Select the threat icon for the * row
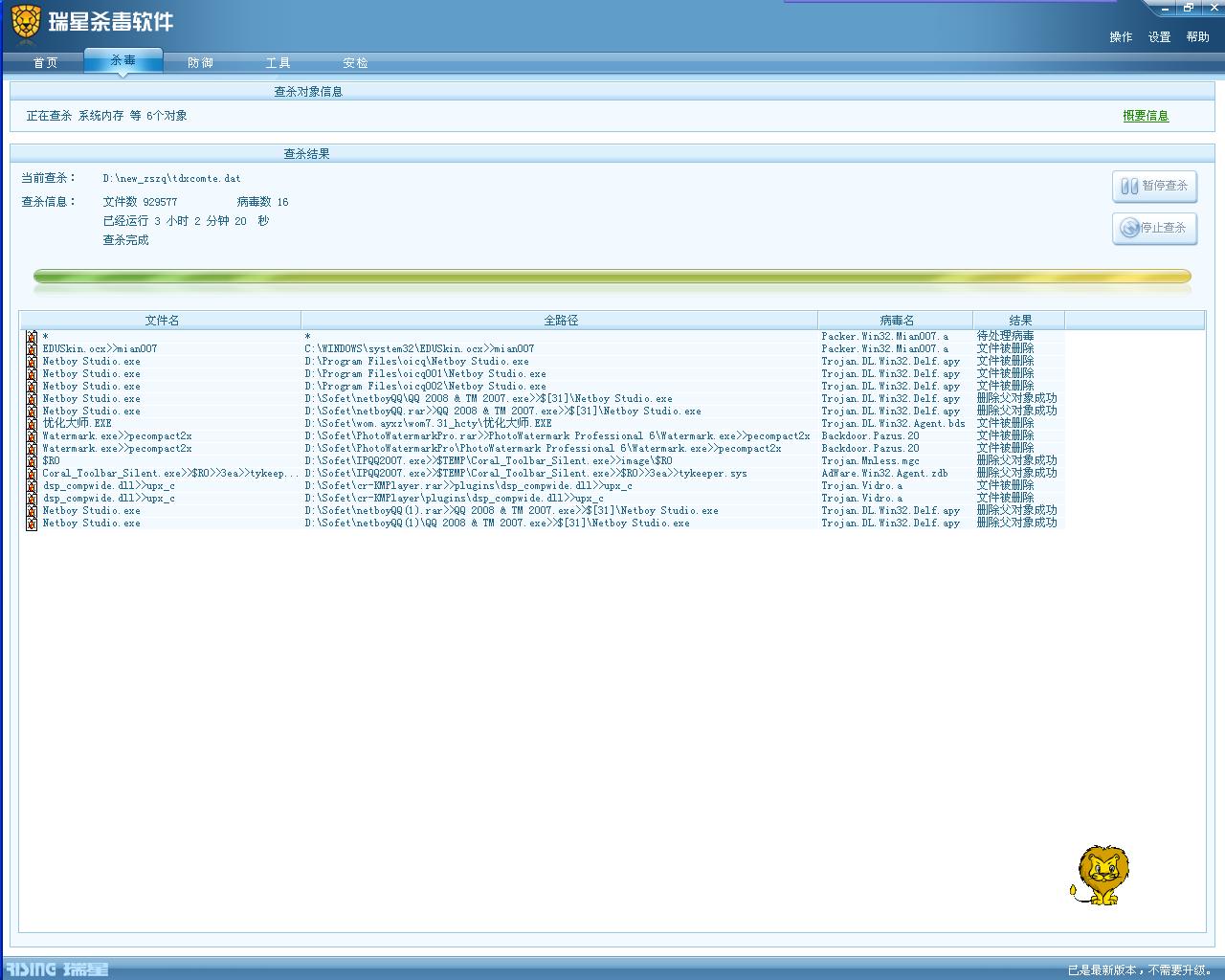Screen dimensions: 1225x980 [x=32, y=337]
